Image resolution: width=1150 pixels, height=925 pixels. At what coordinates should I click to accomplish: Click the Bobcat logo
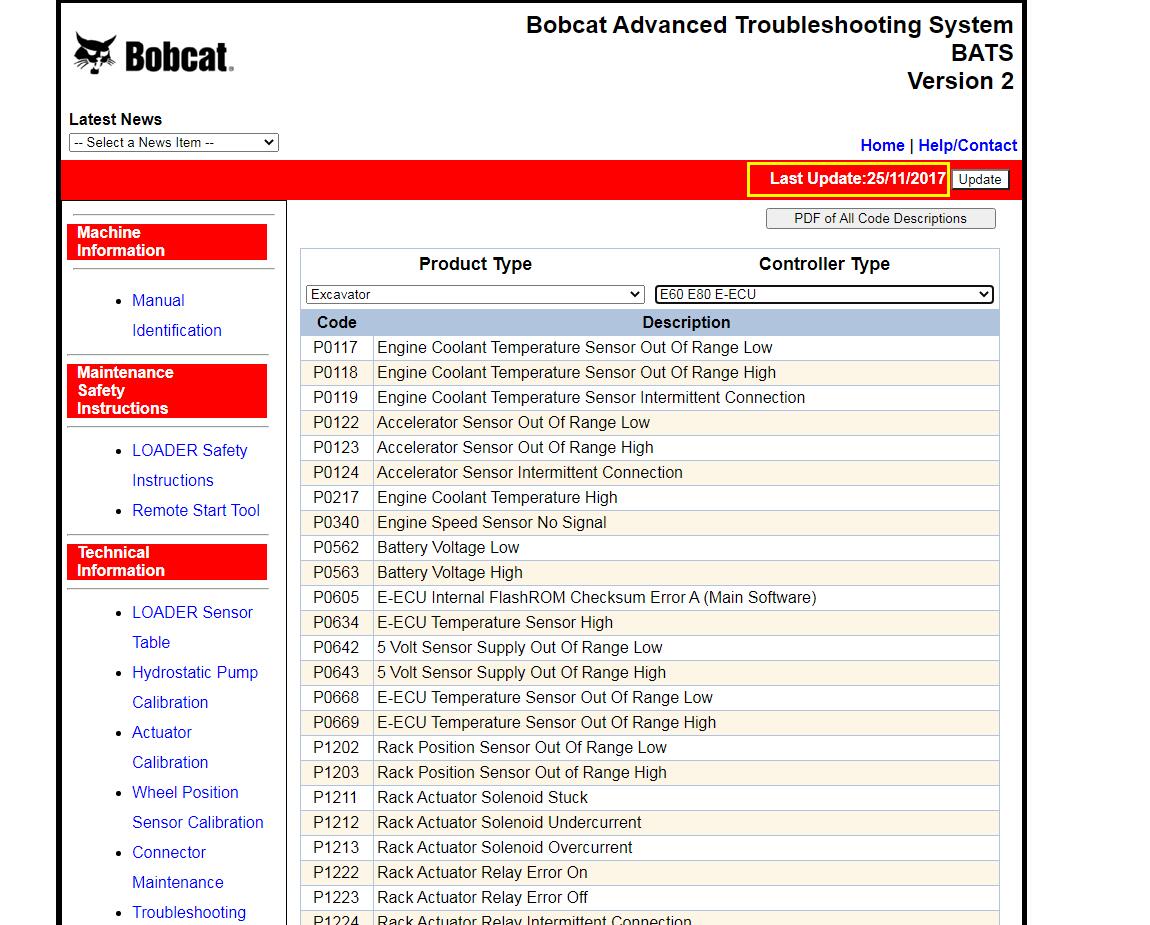153,54
